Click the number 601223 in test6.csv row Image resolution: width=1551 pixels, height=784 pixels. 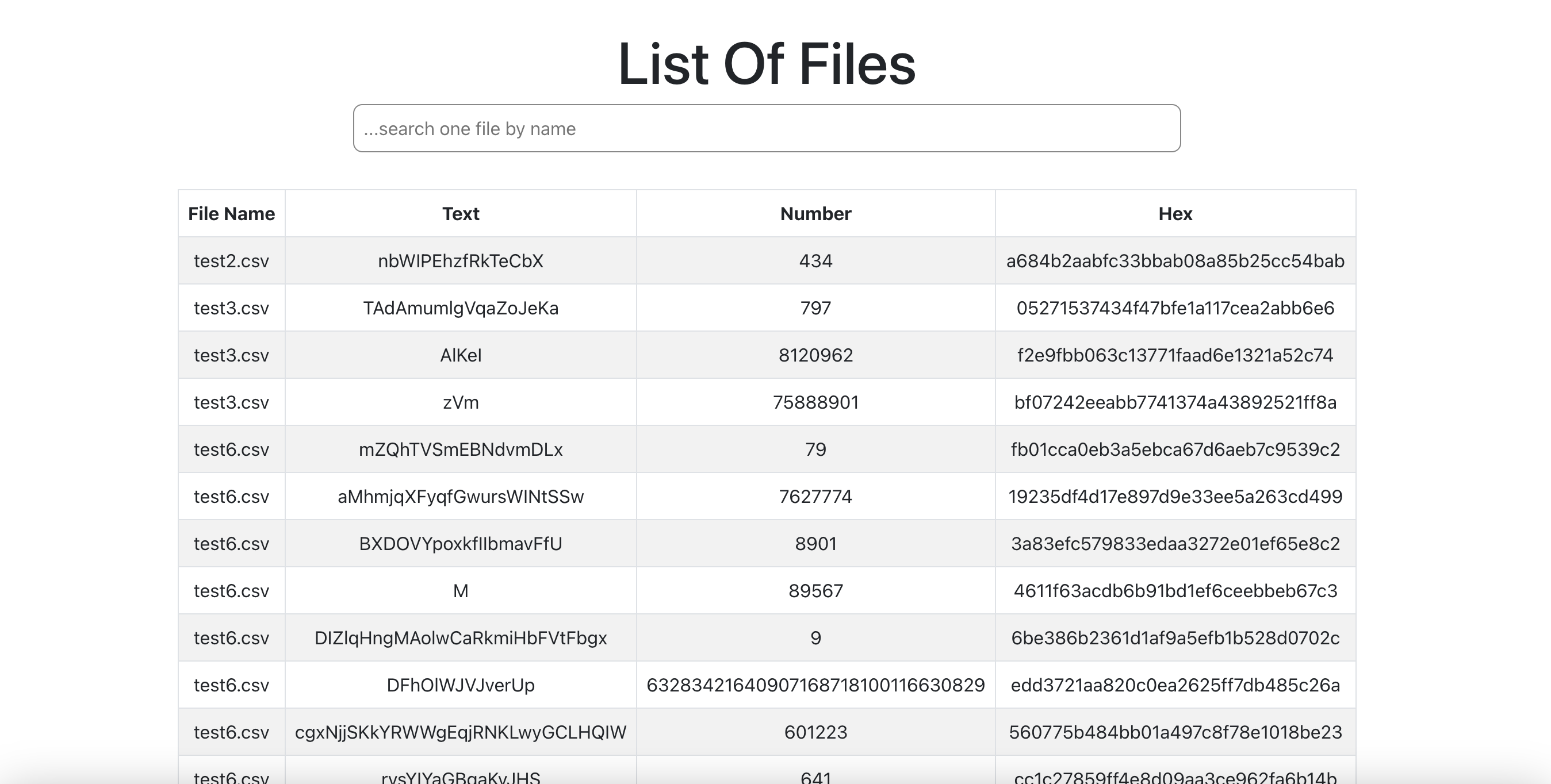(x=814, y=732)
